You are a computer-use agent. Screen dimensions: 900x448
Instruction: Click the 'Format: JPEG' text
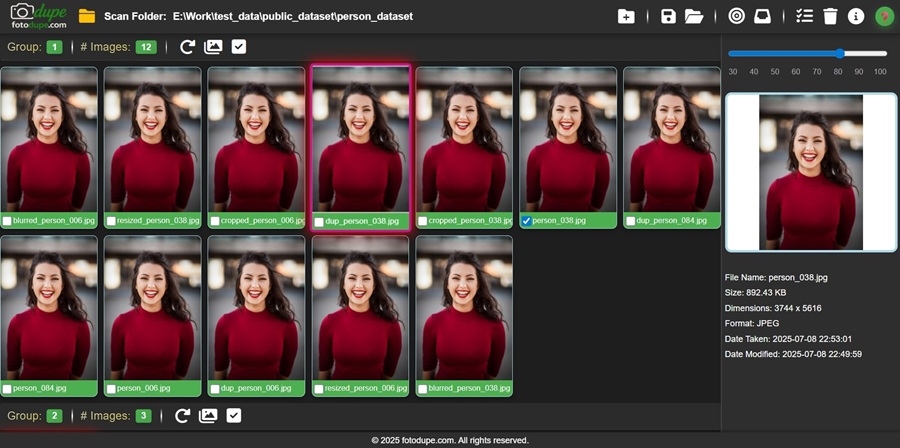(x=752, y=324)
